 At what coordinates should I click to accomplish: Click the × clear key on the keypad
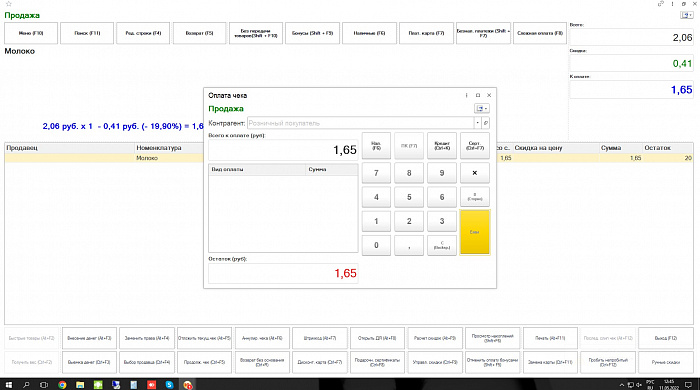click(x=475, y=173)
